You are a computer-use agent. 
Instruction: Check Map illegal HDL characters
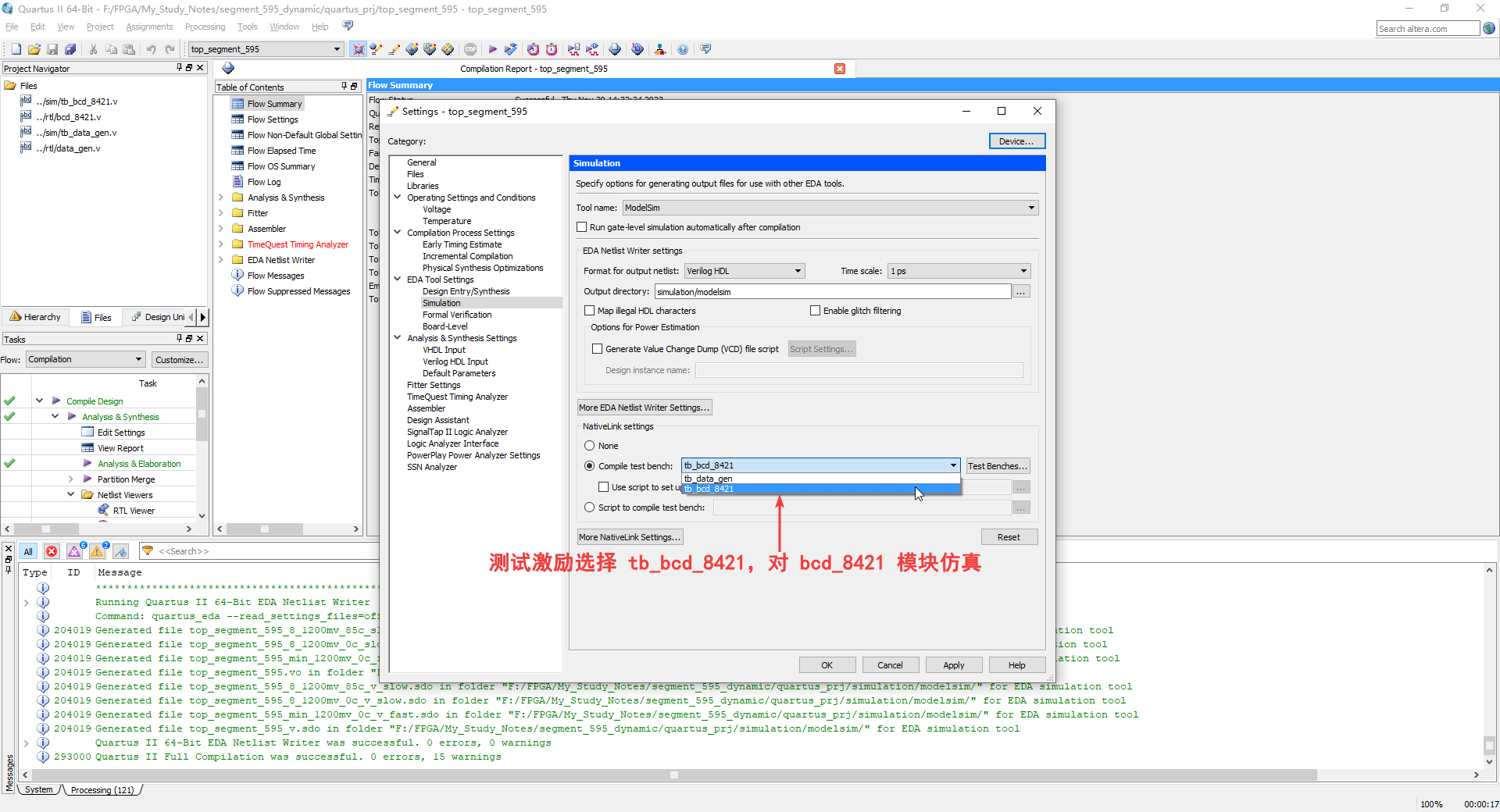point(590,311)
